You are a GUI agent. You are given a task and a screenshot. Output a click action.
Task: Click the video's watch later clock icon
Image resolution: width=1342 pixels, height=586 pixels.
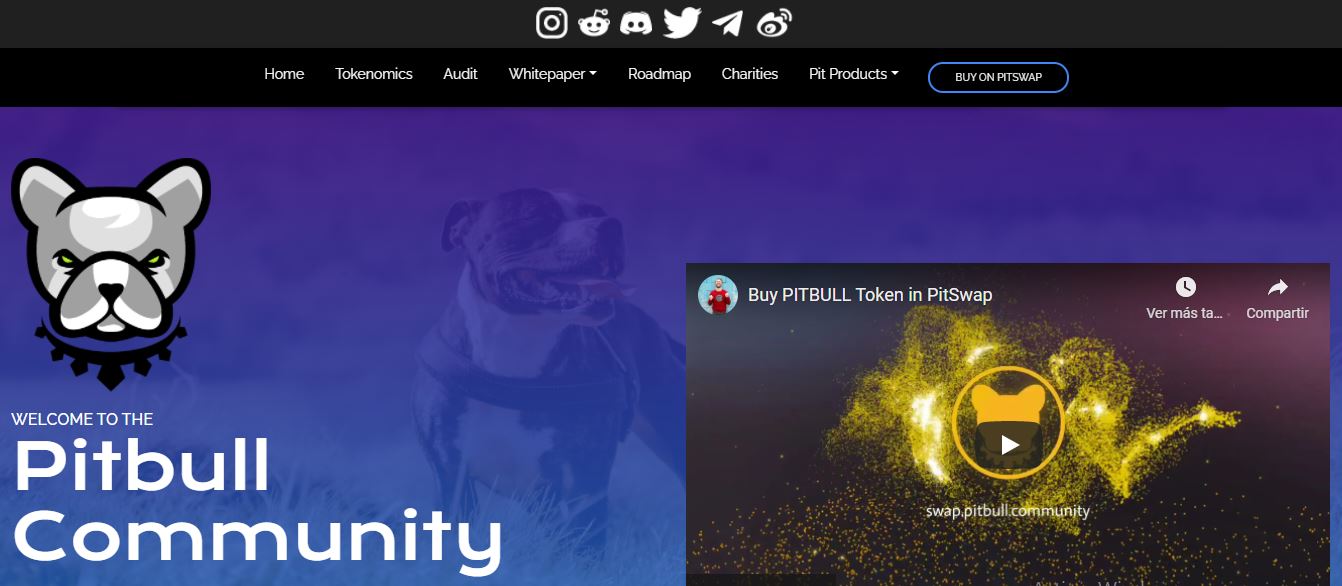pos(1185,287)
